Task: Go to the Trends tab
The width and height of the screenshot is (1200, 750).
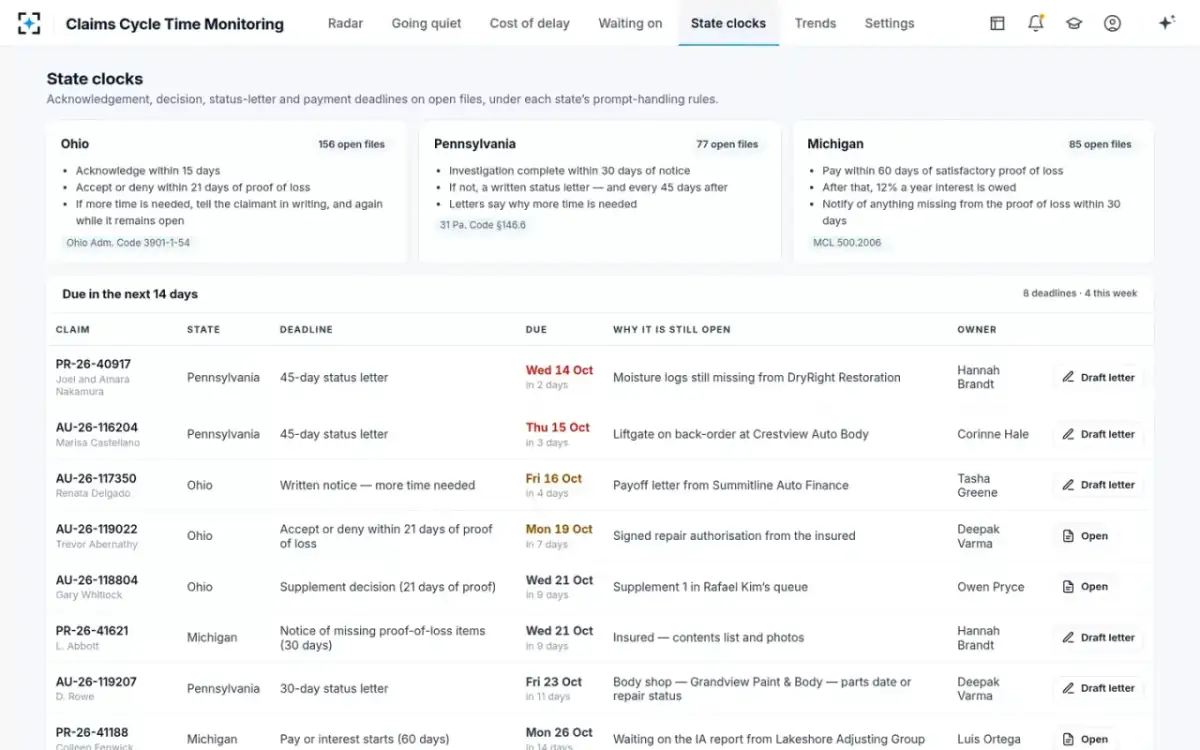Action: click(815, 23)
